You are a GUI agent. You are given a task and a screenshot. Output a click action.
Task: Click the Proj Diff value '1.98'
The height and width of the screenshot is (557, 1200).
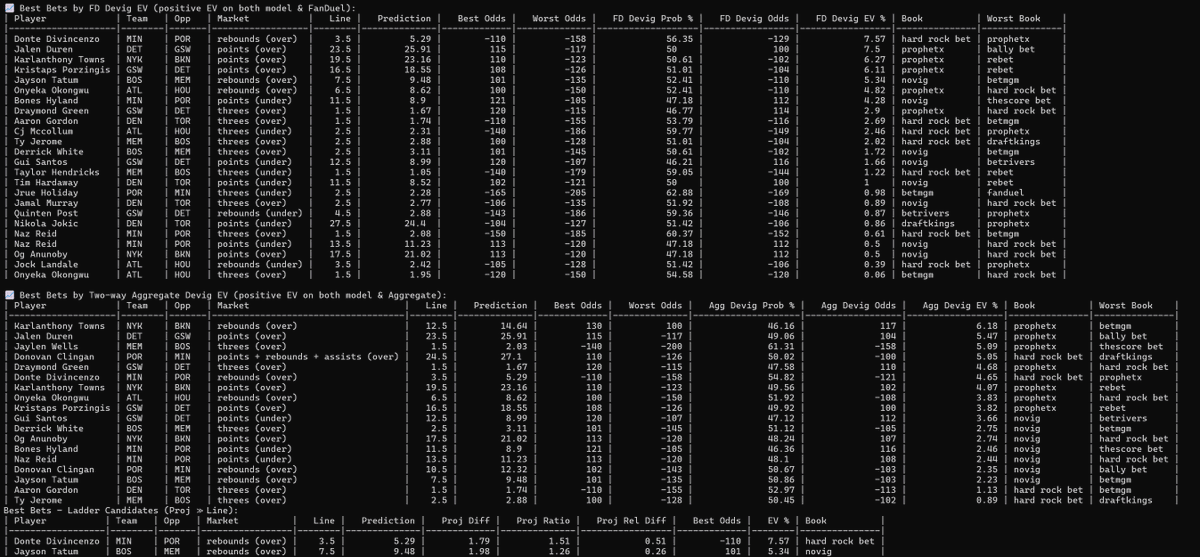[x=481, y=551]
